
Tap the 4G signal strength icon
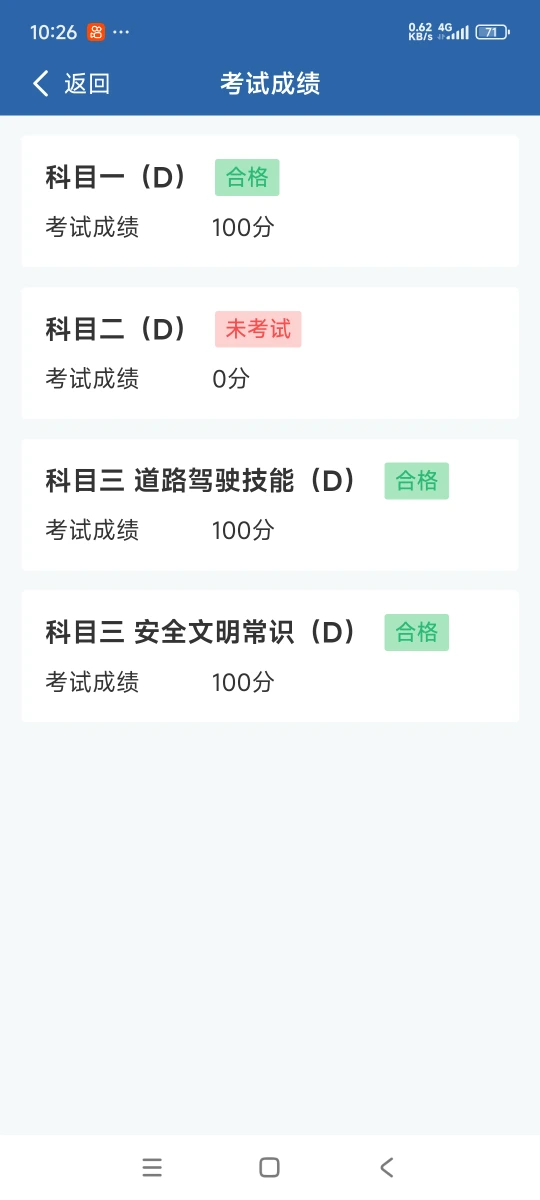(453, 32)
